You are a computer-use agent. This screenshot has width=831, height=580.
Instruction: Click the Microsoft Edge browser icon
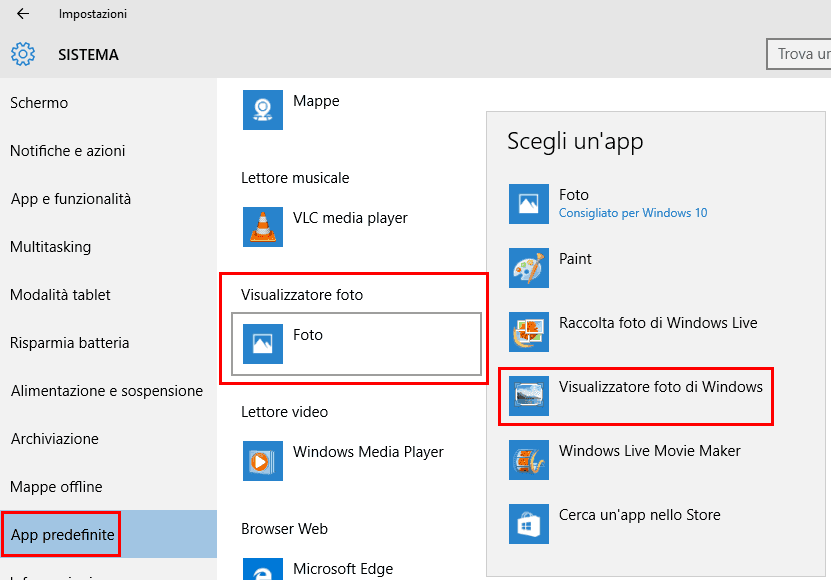click(263, 569)
